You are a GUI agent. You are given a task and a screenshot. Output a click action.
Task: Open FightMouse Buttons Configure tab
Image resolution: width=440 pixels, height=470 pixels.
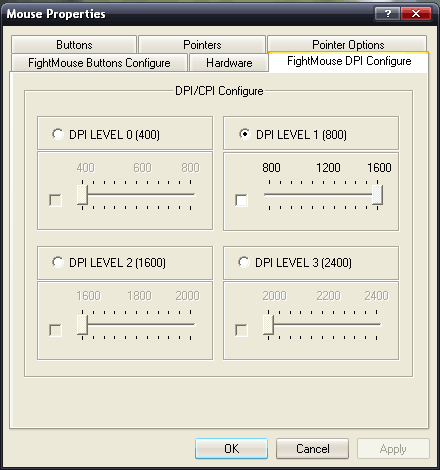tap(99, 63)
